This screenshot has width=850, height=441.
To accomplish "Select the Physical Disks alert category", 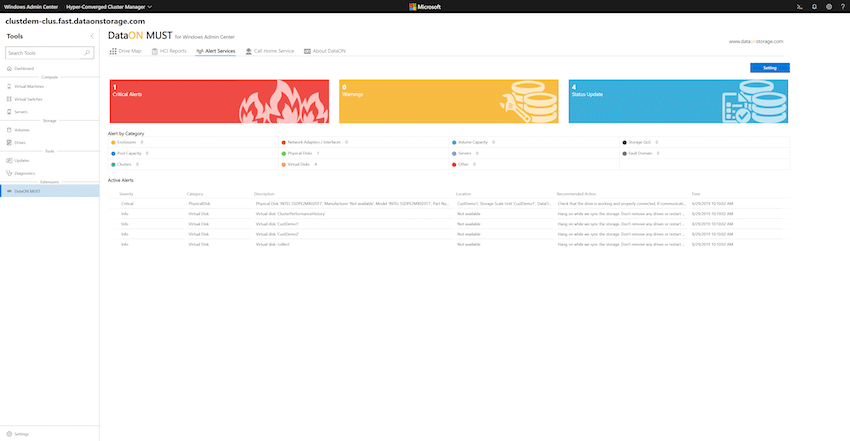I will pyautogui.click(x=299, y=153).
